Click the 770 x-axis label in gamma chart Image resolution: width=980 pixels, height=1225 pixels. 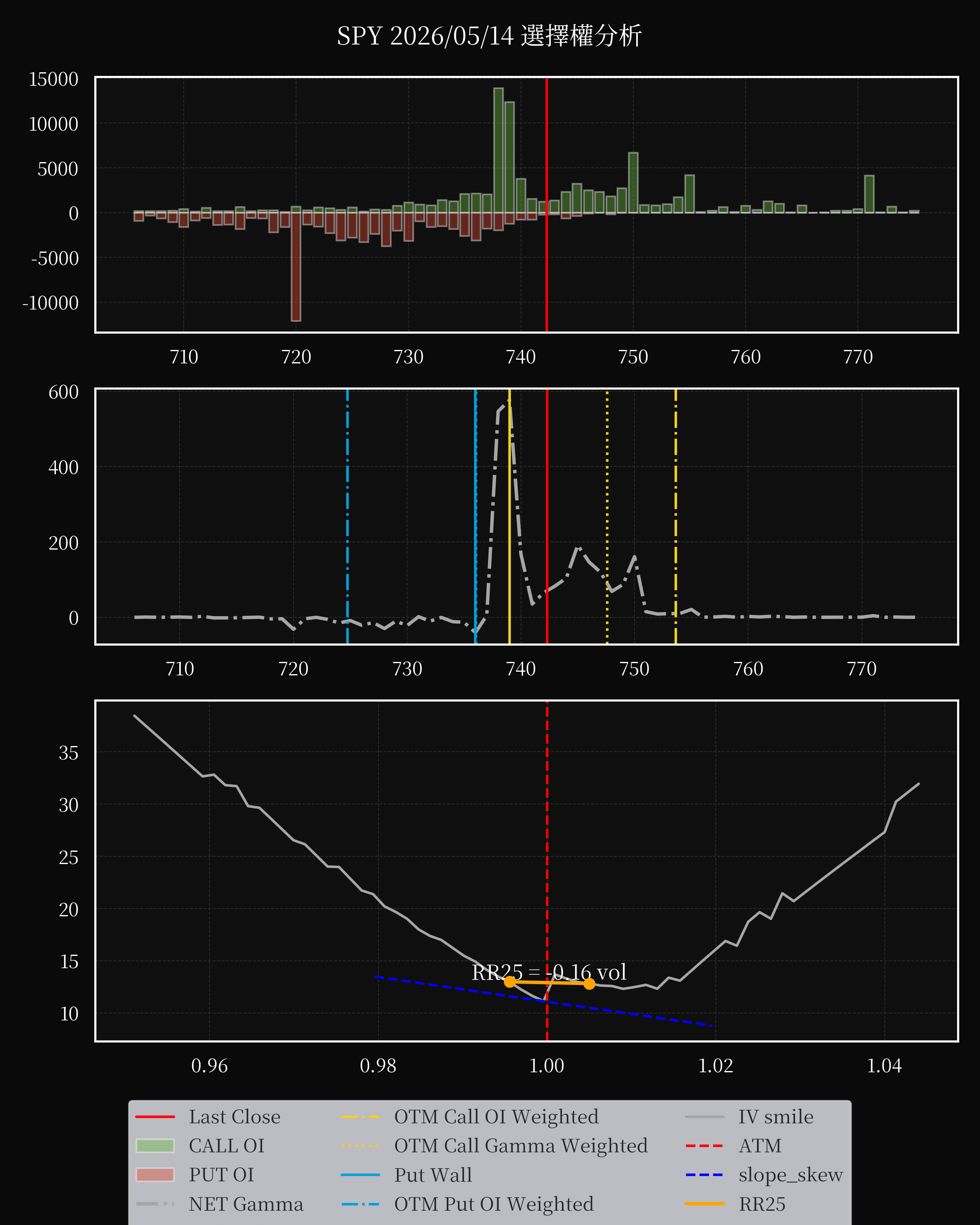pos(861,669)
